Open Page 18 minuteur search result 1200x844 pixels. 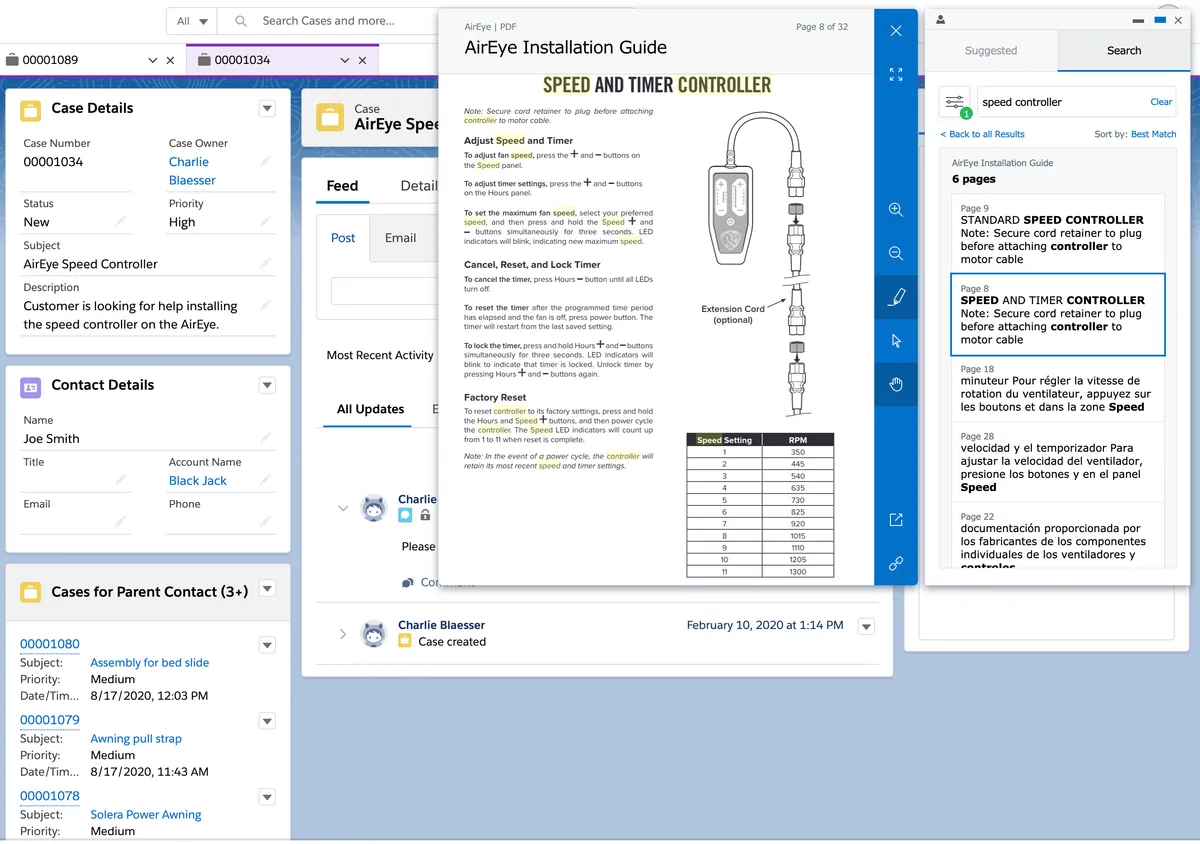[x=1058, y=389]
